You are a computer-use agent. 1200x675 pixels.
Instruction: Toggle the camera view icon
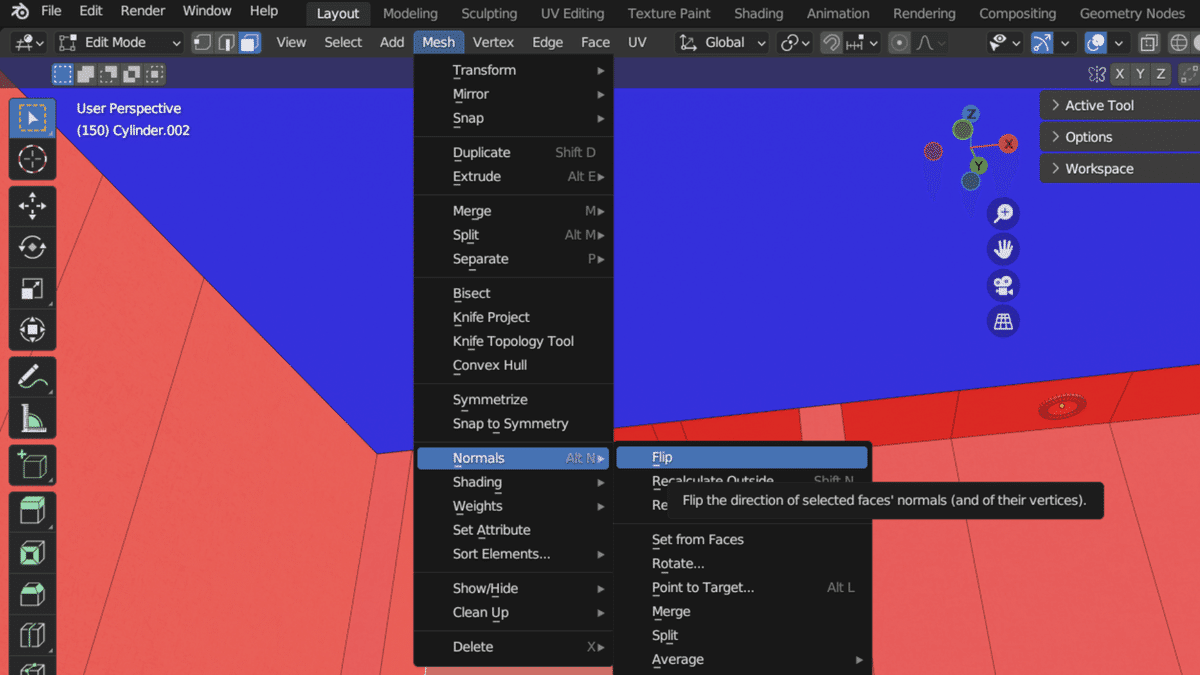click(1003, 286)
